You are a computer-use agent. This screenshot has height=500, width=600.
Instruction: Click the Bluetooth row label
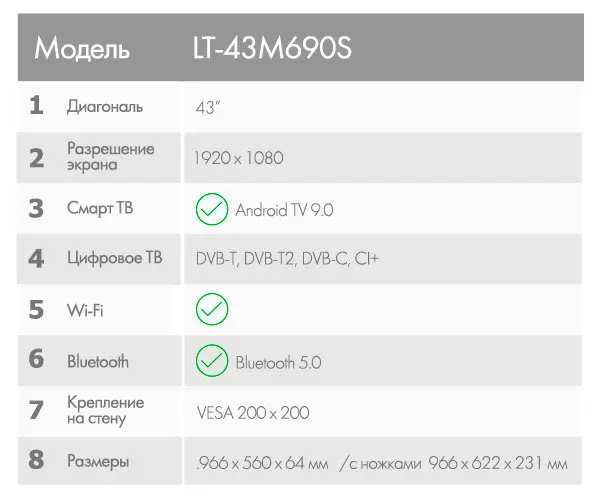(x=98, y=361)
